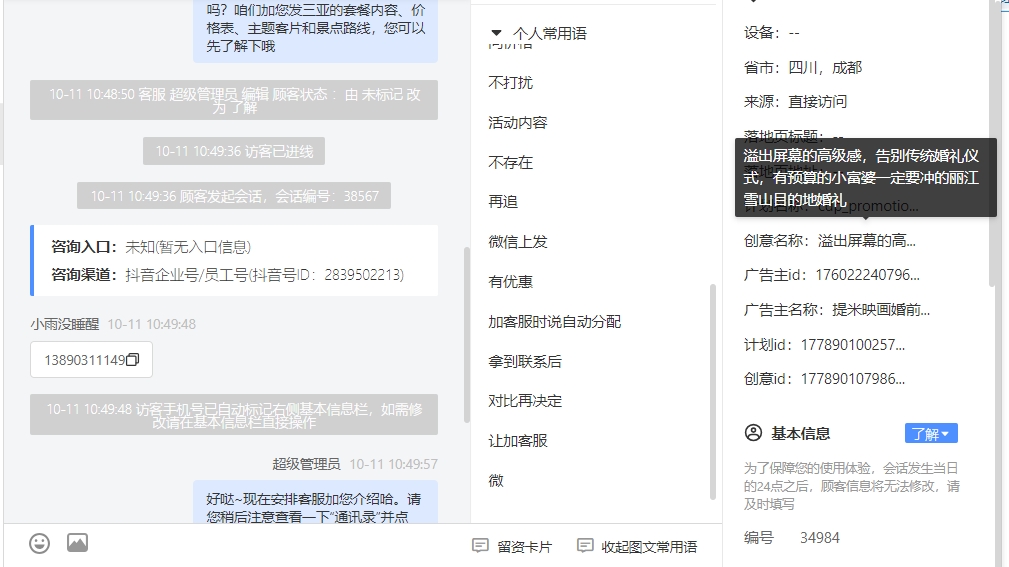Click the 计划id field
The image size is (1009, 567).
point(824,344)
